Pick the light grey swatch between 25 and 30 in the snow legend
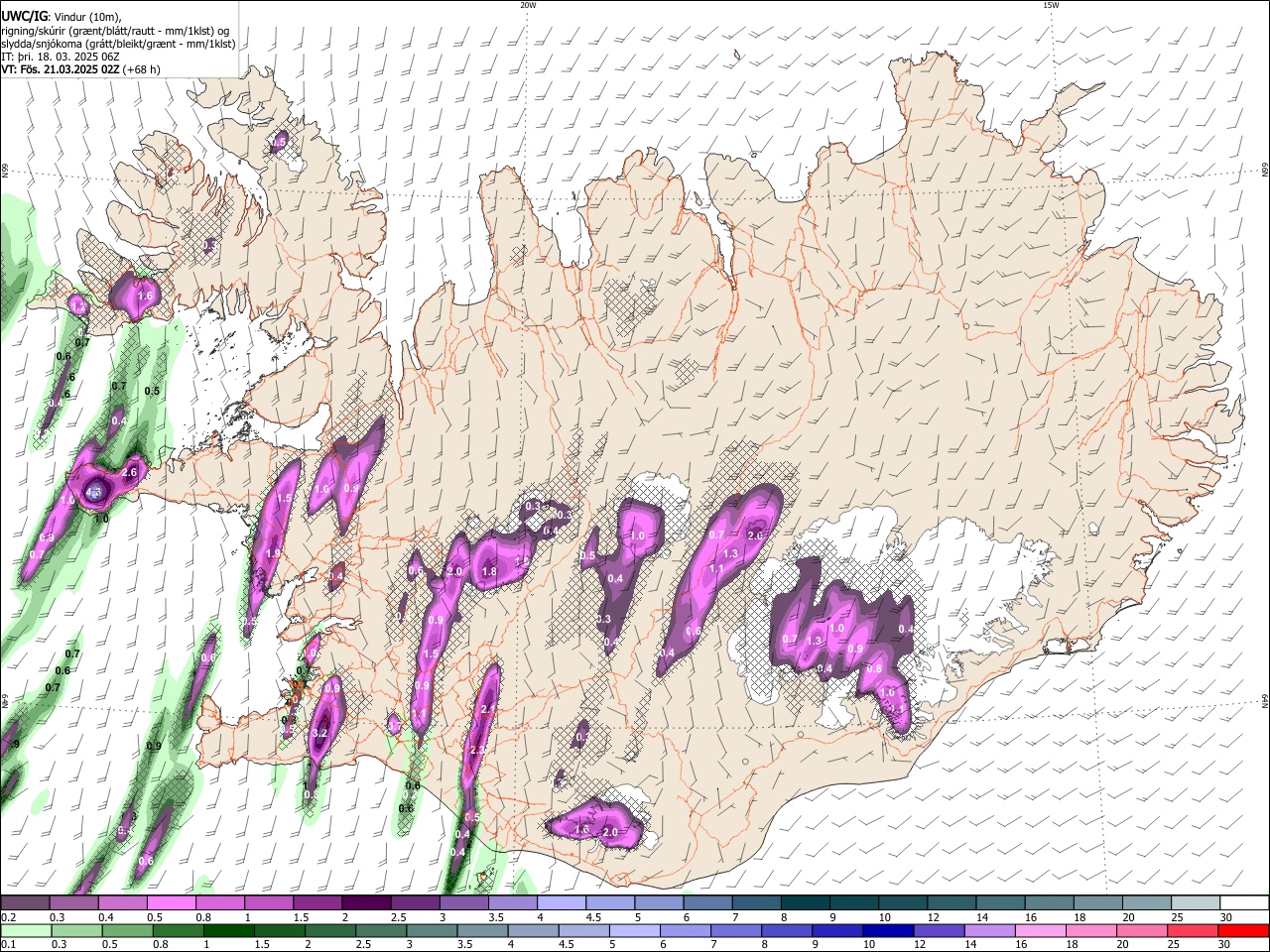 [x=1196, y=902]
